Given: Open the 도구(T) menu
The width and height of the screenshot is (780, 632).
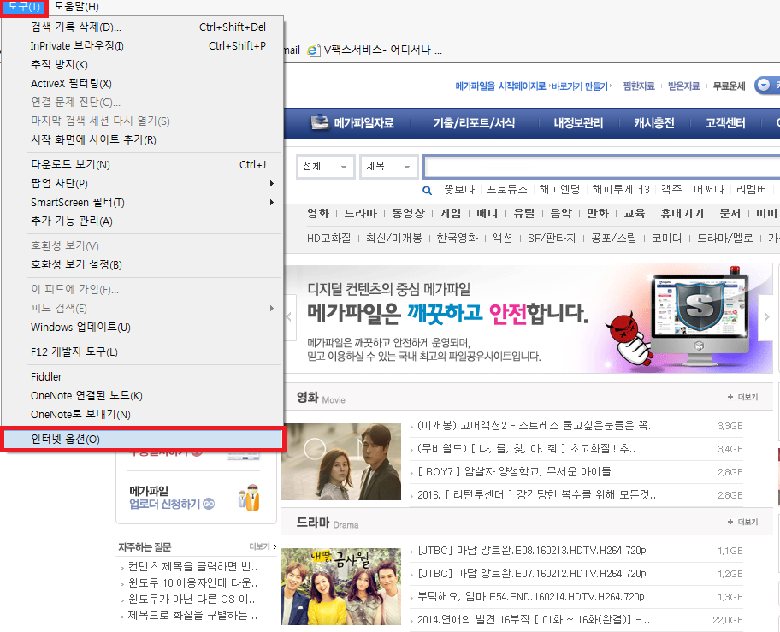Looking at the screenshot, I should [x=24, y=6].
